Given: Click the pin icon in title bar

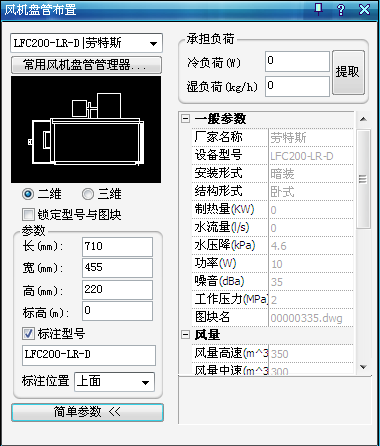Looking at the screenshot, I should 318,9.
